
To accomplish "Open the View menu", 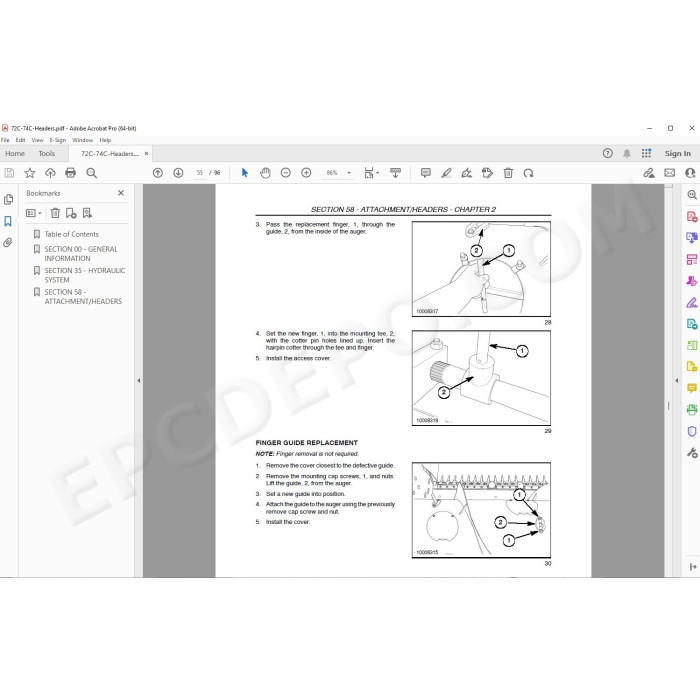I will [x=38, y=140].
